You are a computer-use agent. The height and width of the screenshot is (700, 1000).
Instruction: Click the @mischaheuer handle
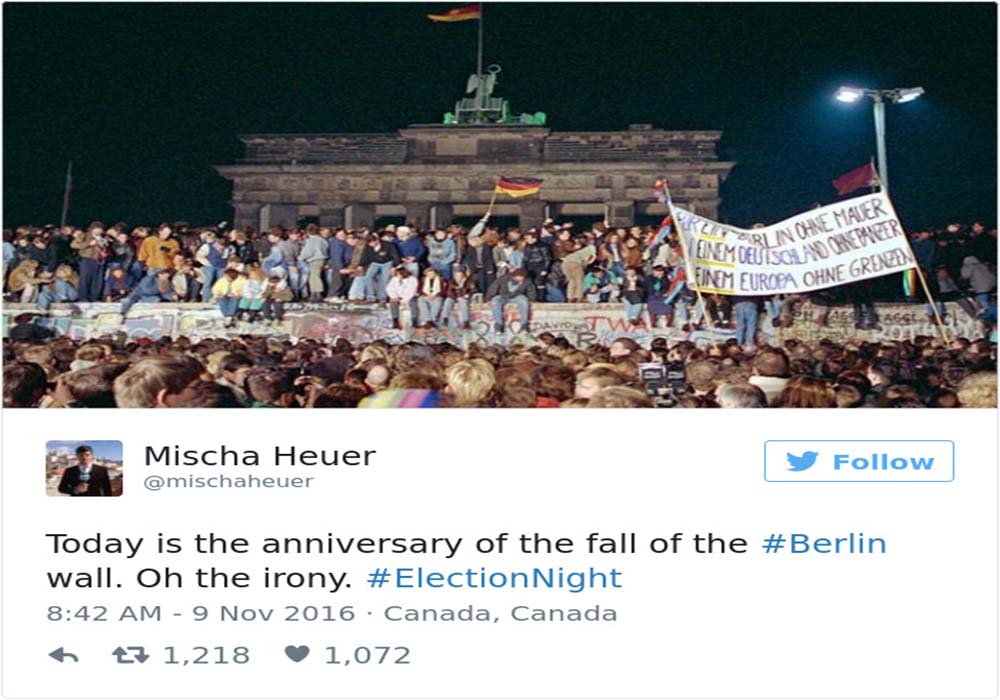(x=229, y=481)
